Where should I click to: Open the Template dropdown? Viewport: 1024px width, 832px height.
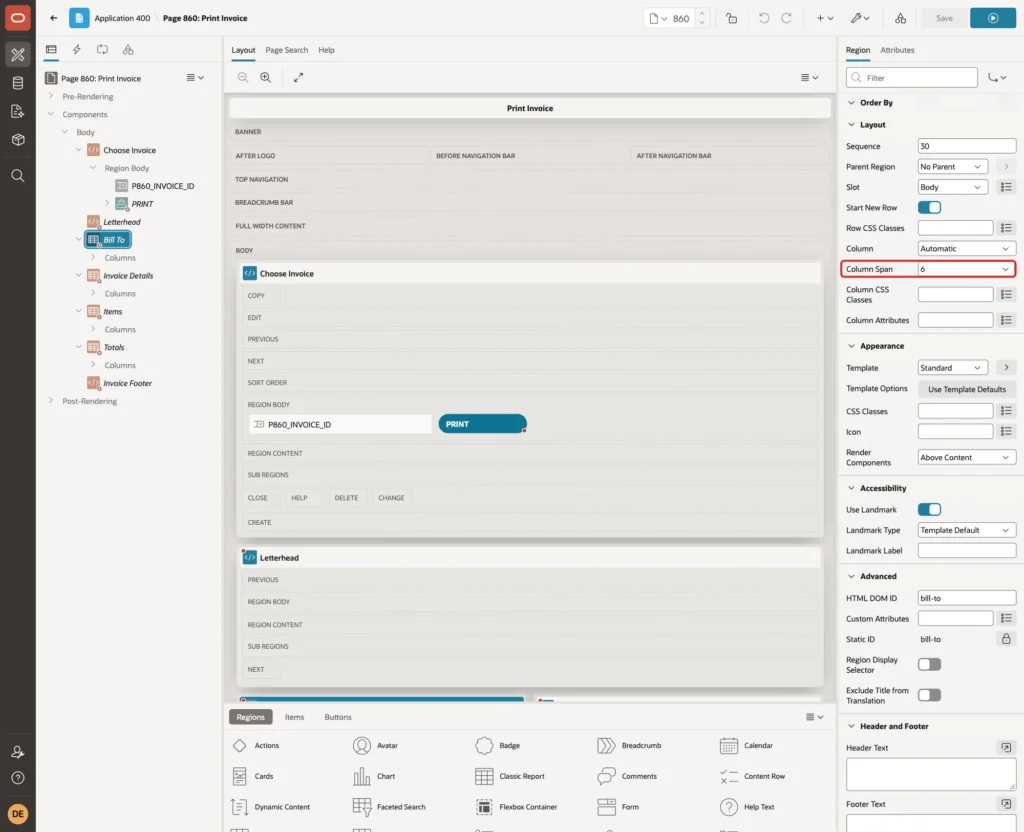[952, 368]
